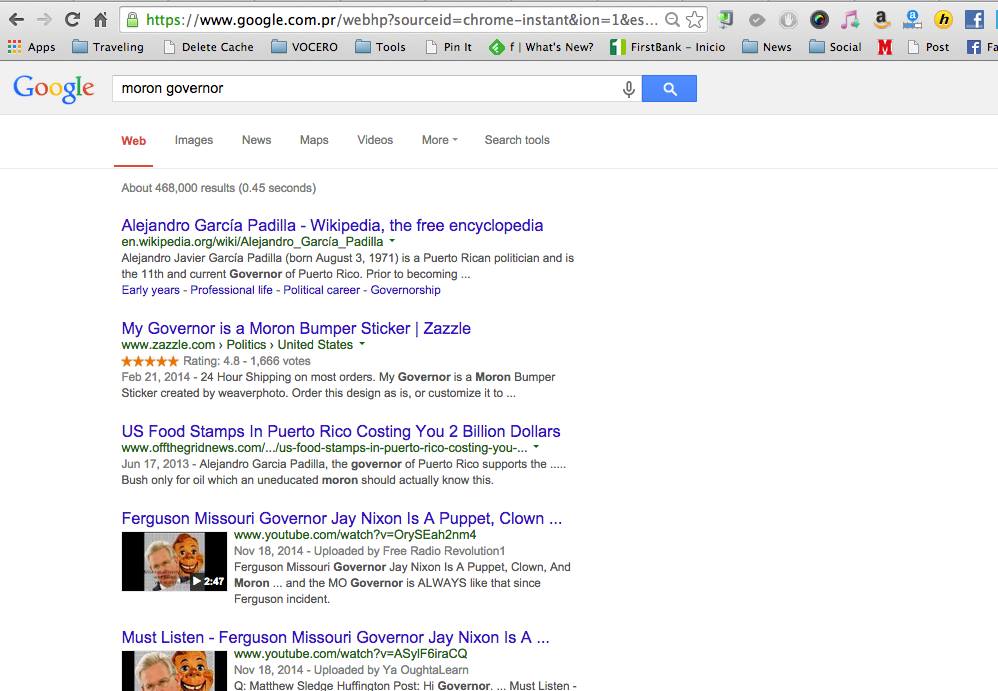The image size is (998, 691).
Task: Reload the page with refresh icon
Action: click(72, 19)
